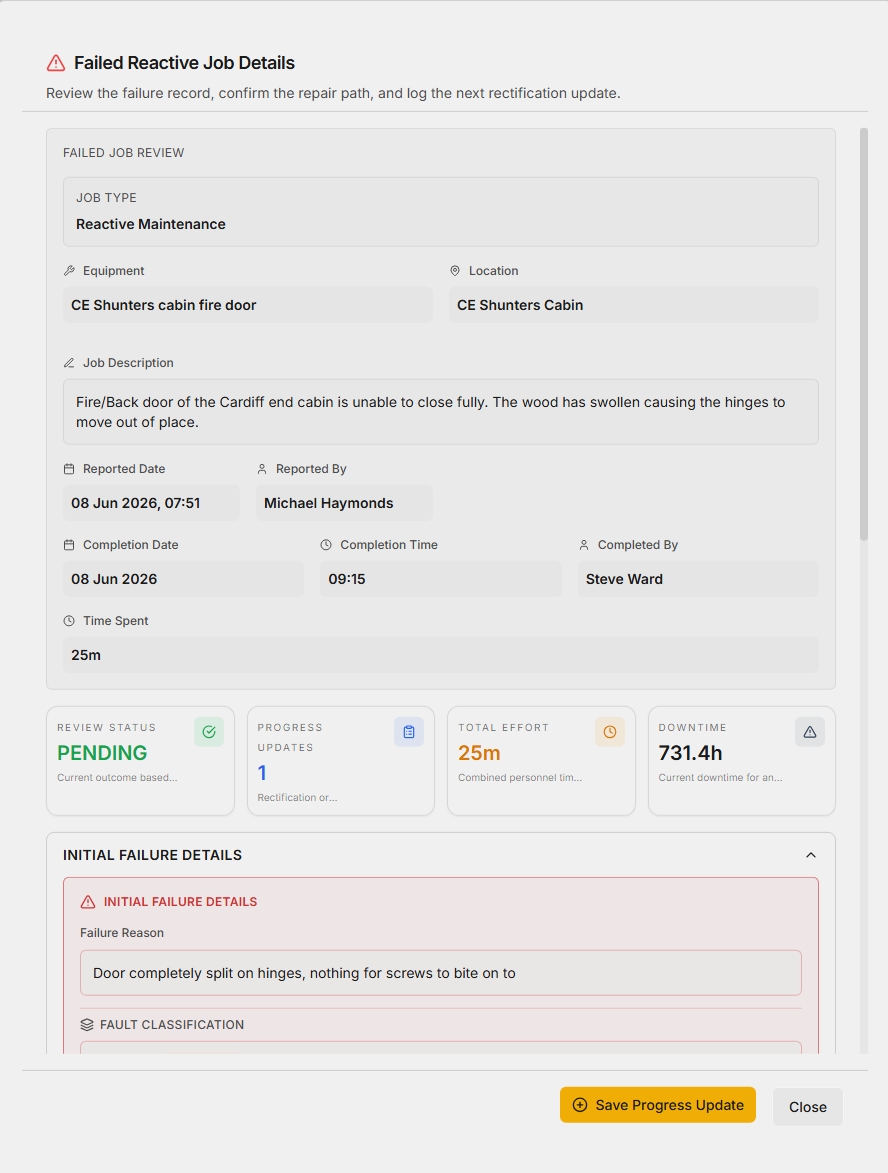This screenshot has width=888, height=1173.
Task: Click the Downtime value 731.4h
Action: coord(690,753)
